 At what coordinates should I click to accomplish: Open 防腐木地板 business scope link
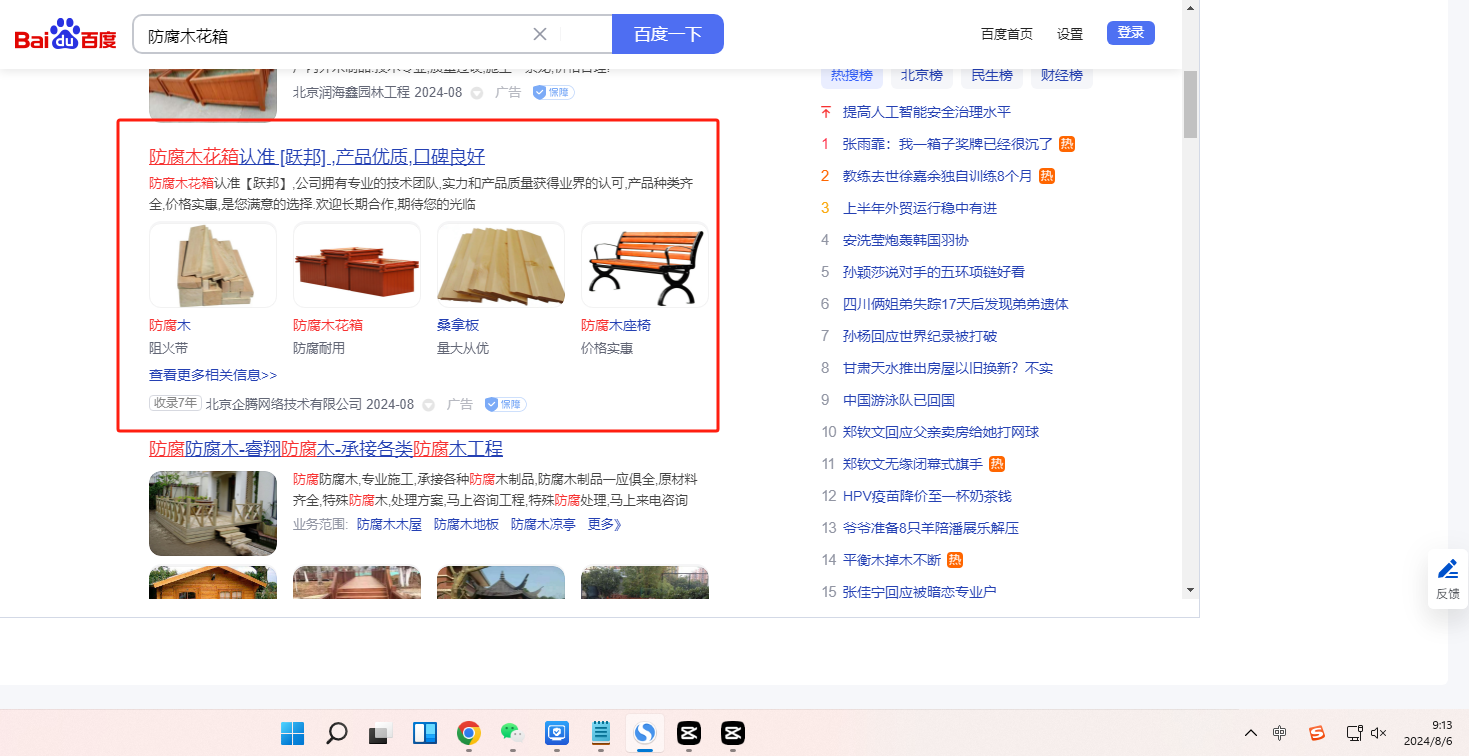(466, 524)
